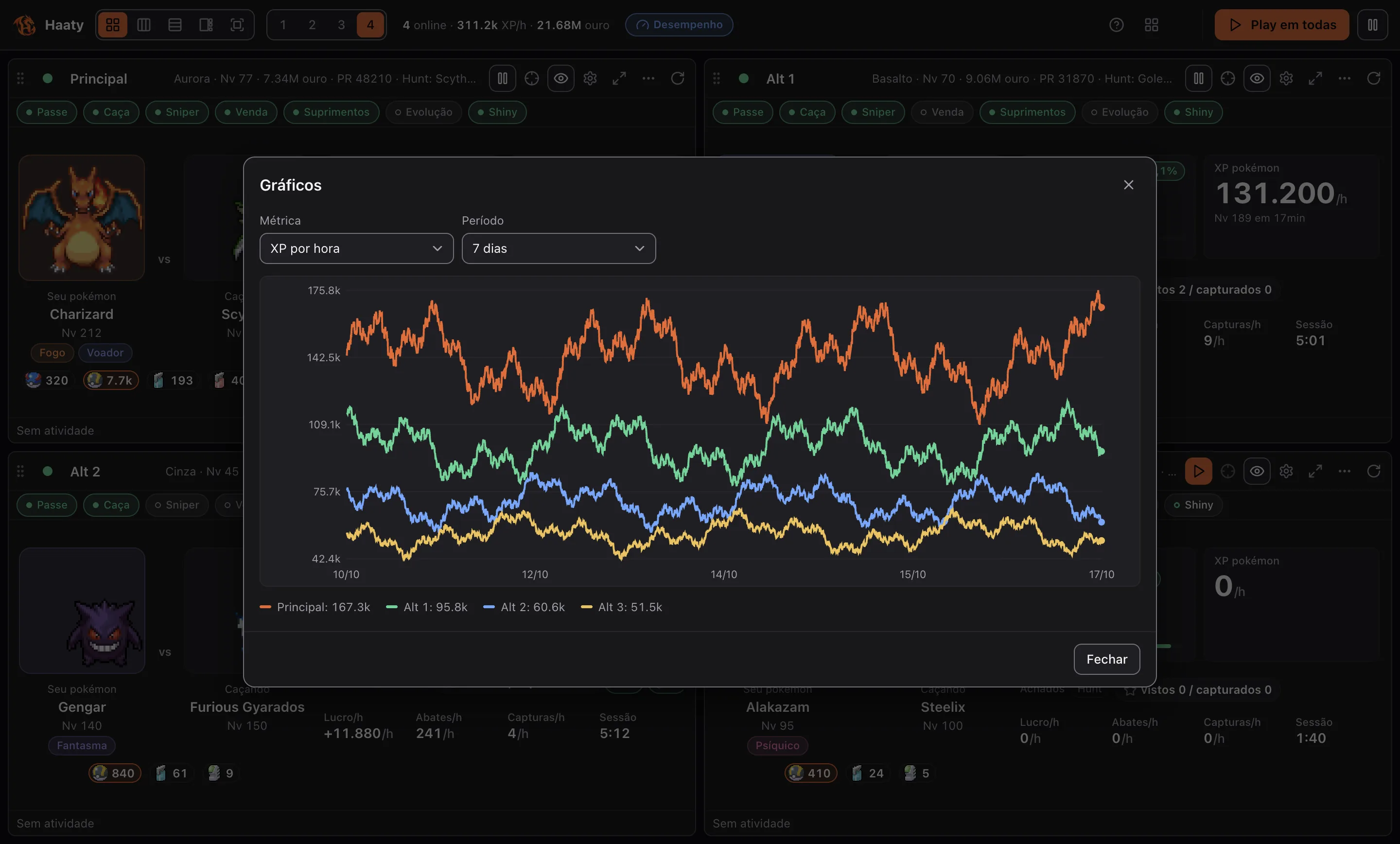Click Play em todas button
This screenshot has height=844, width=1400.
tap(1282, 25)
